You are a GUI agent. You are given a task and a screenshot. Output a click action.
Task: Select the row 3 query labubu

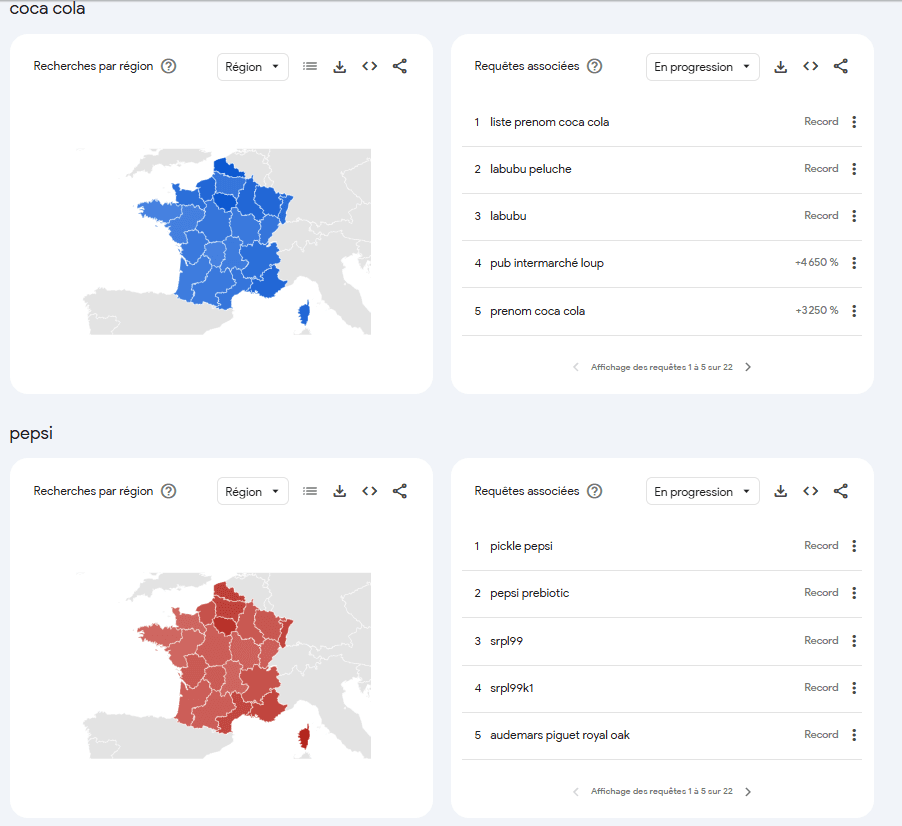click(x=508, y=216)
